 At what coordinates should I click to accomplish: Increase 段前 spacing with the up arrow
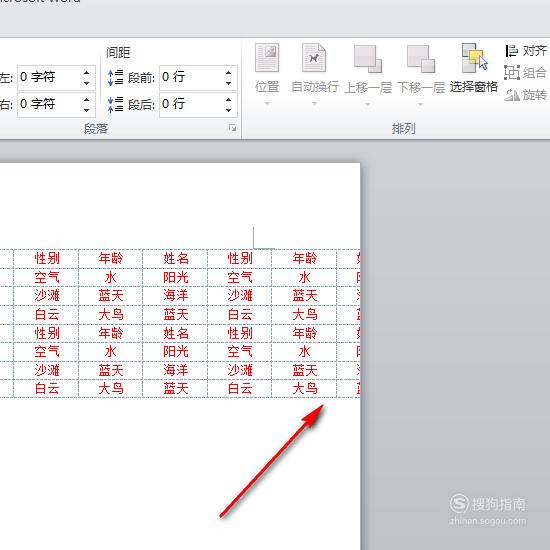coord(228,72)
